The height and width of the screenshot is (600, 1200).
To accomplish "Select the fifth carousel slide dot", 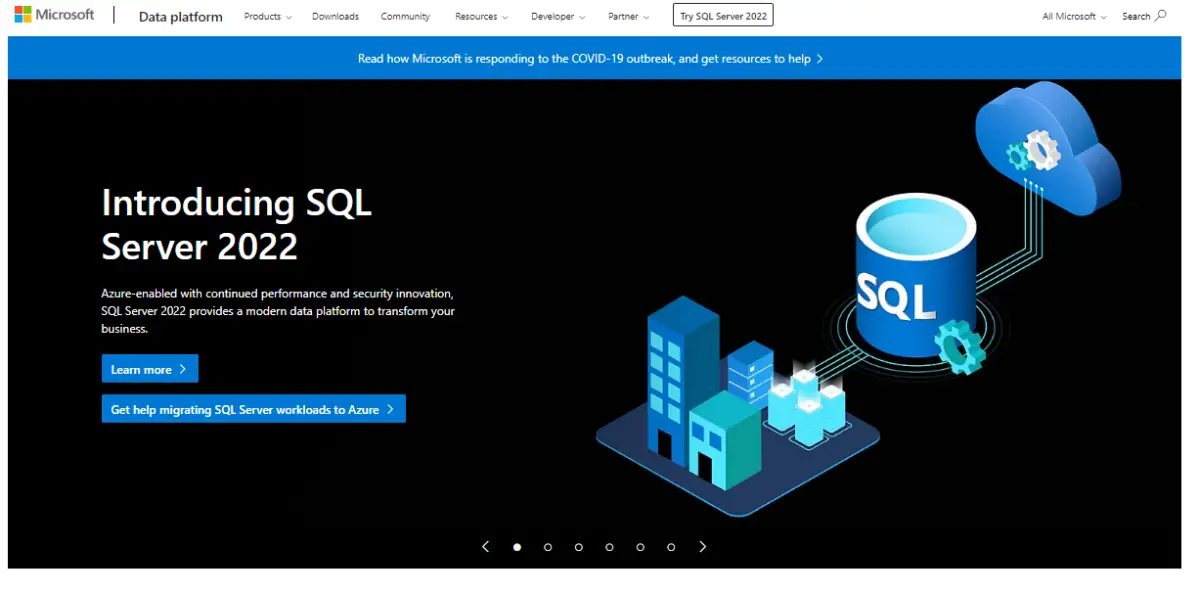I will click(640, 547).
